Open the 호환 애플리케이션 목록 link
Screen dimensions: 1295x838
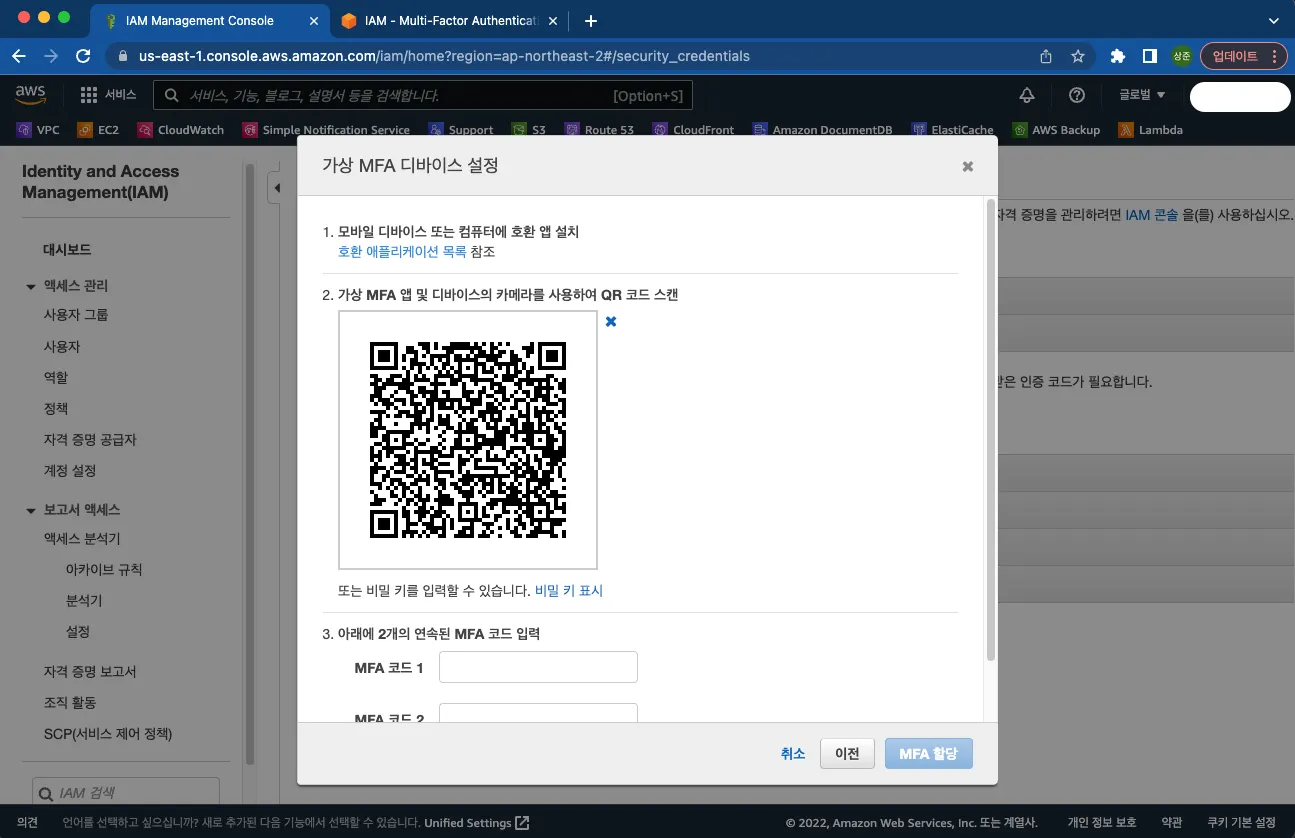[x=402, y=252]
